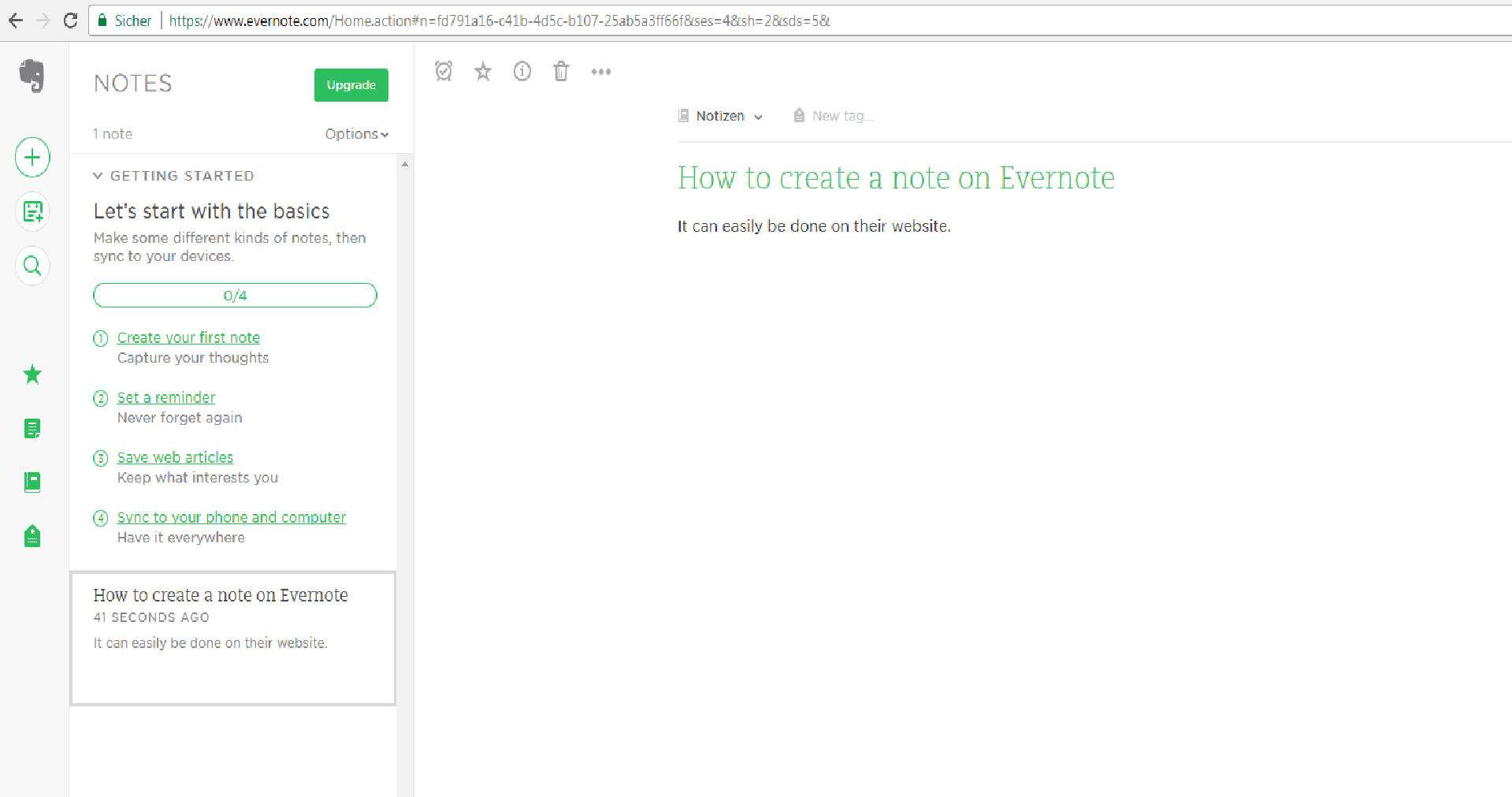
Task: Open 'Set a reminder' link
Action: coord(166,397)
